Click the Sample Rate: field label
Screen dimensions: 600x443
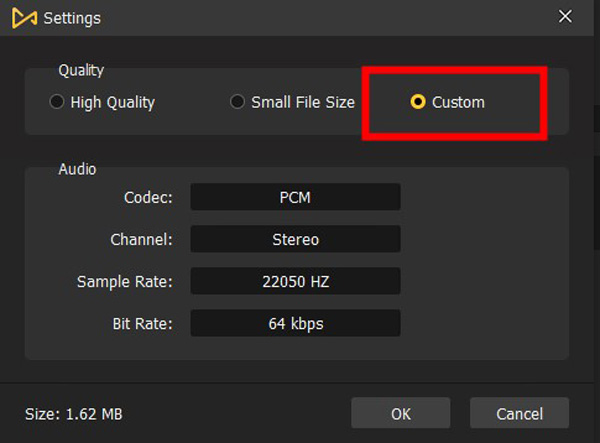click(125, 282)
